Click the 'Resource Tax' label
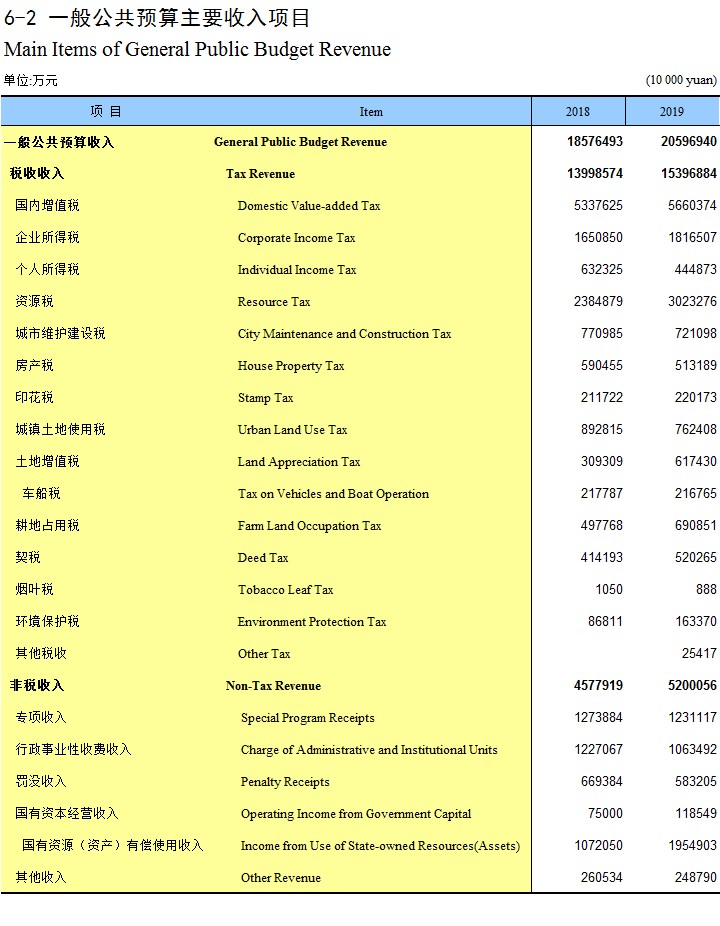 (274, 302)
